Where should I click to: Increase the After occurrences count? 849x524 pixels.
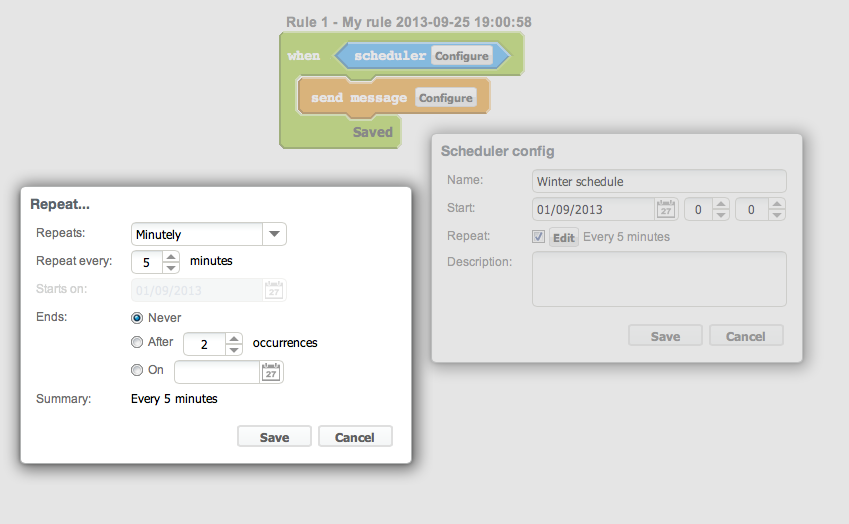point(234,338)
